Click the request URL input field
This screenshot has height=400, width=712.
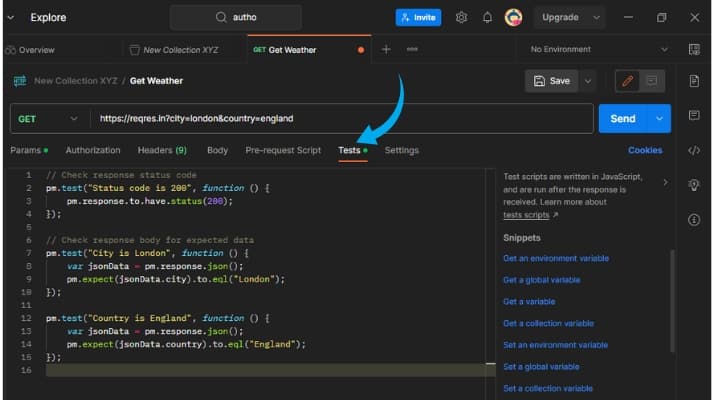(x=341, y=119)
